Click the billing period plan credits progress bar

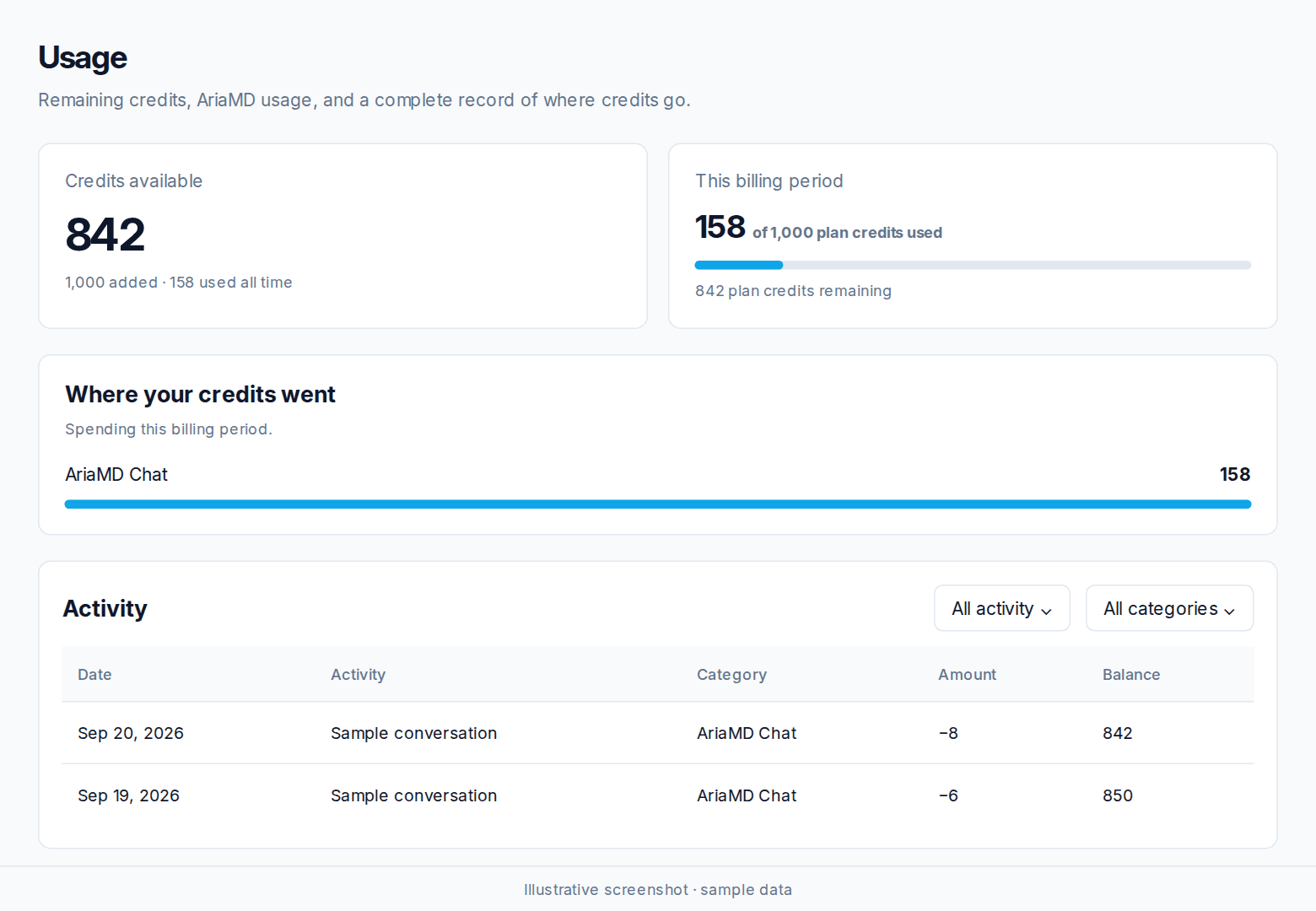pyautogui.click(x=973, y=265)
